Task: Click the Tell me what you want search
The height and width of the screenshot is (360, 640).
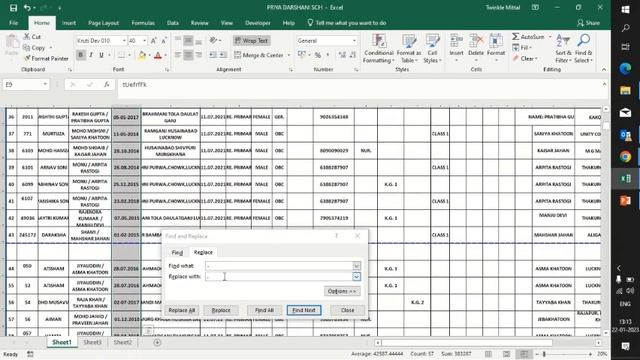Action: point(347,23)
